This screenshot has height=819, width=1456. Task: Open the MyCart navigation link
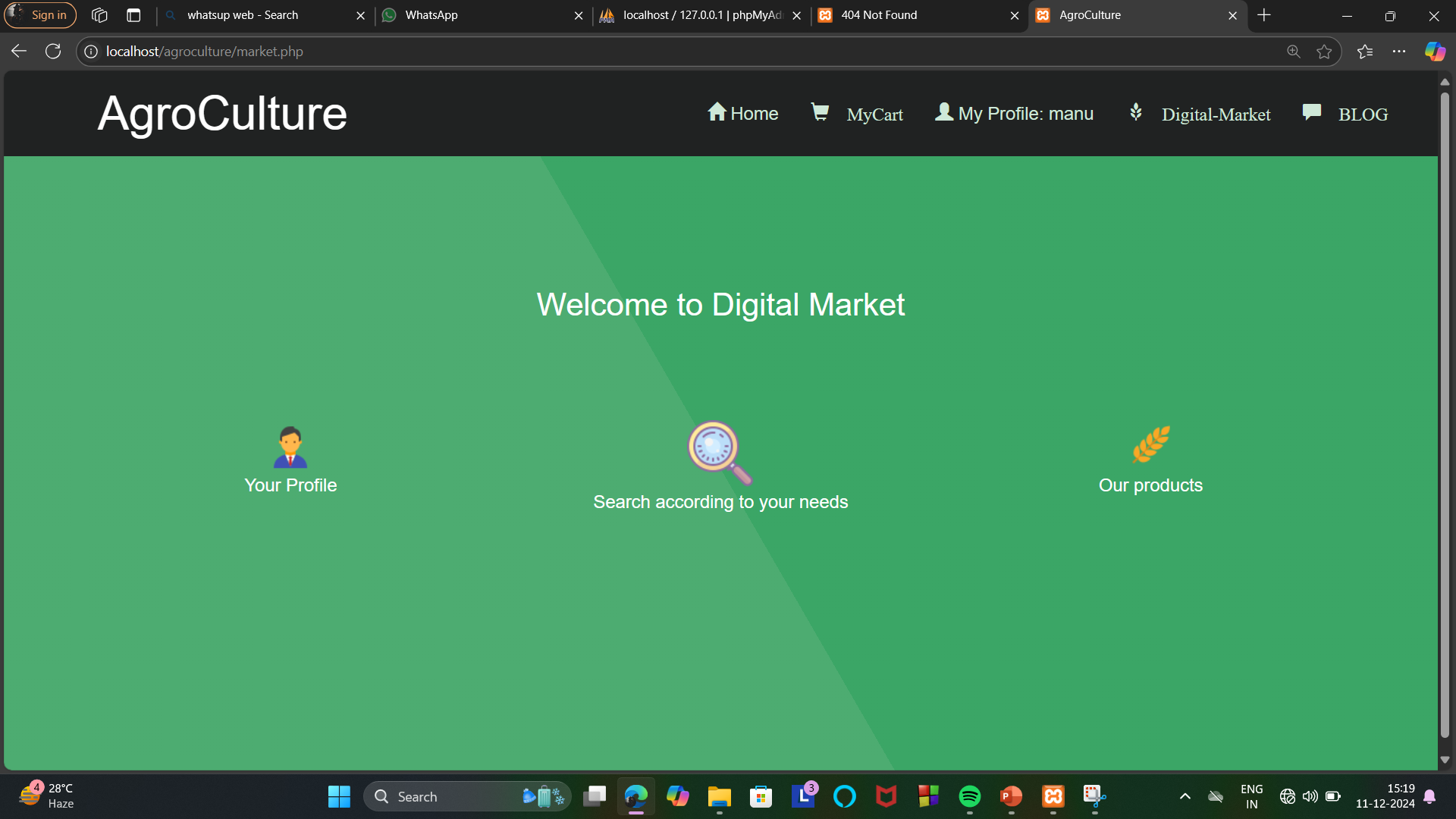[x=874, y=115]
